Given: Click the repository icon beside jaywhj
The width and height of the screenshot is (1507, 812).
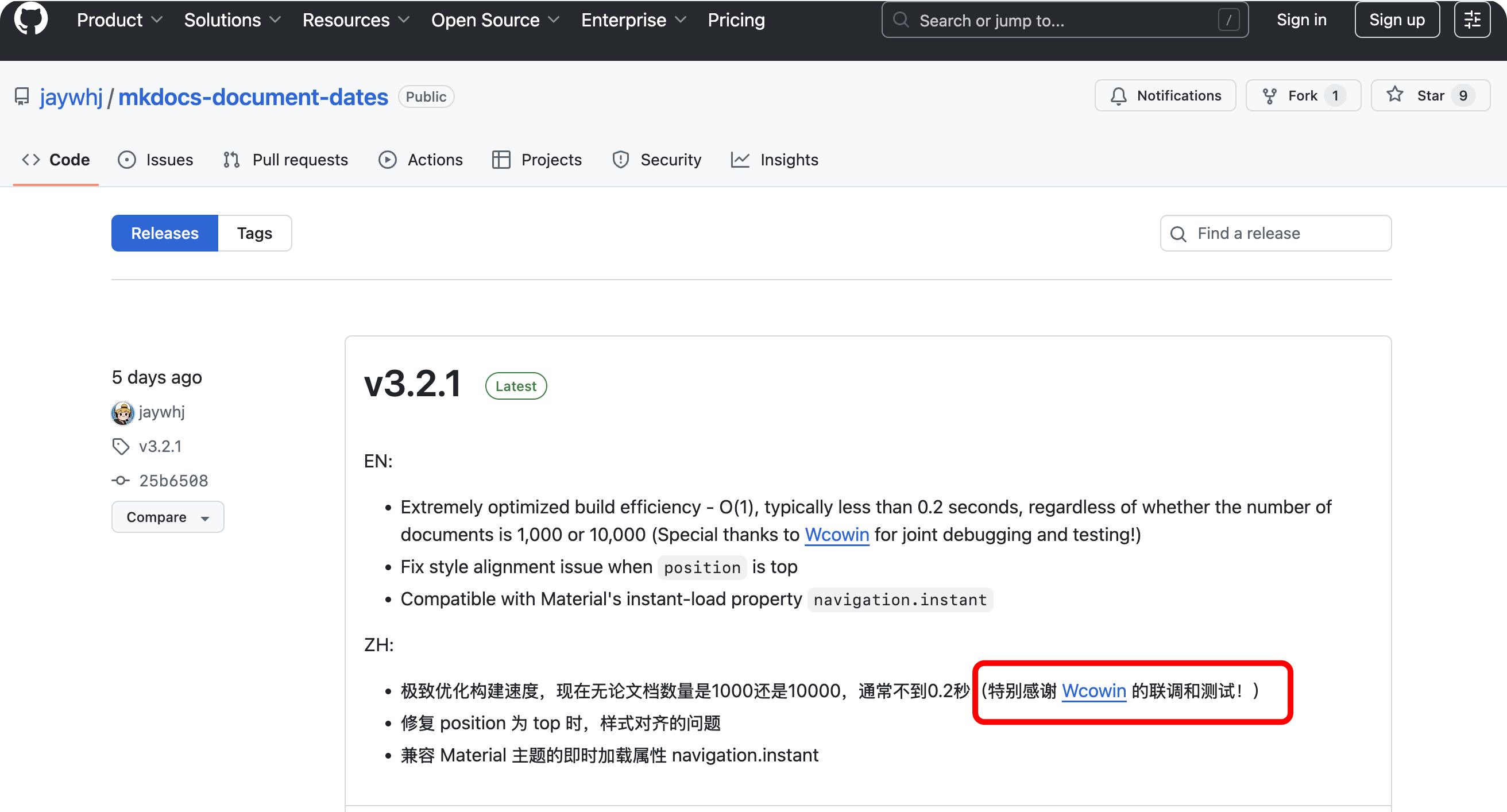Looking at the screenshot, I should [x=22, y=96].
